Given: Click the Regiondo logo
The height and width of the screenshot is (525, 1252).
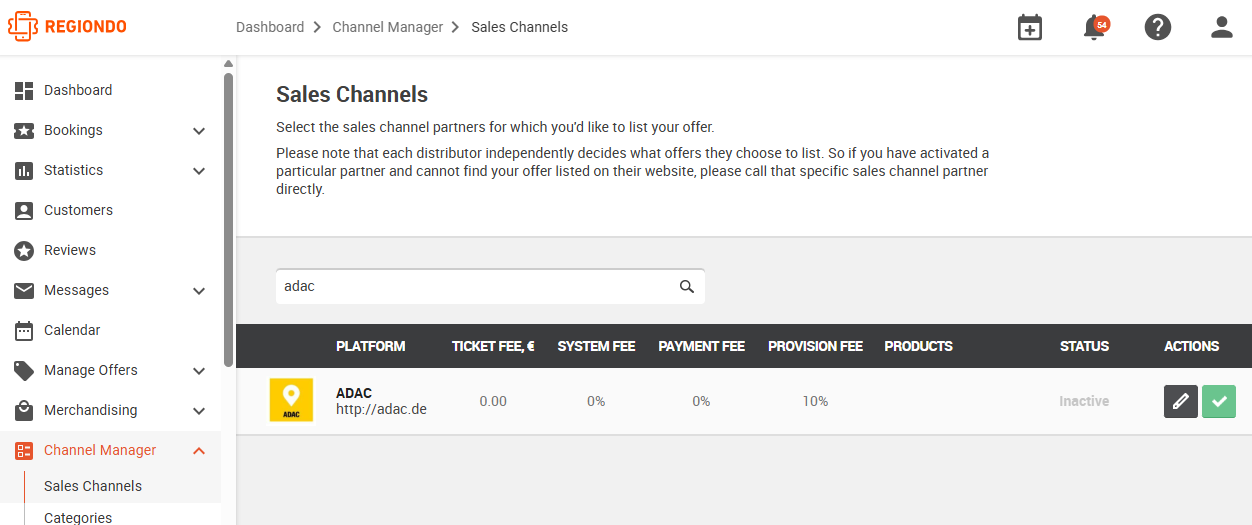Looking at the screenshot, I should 67,27.
